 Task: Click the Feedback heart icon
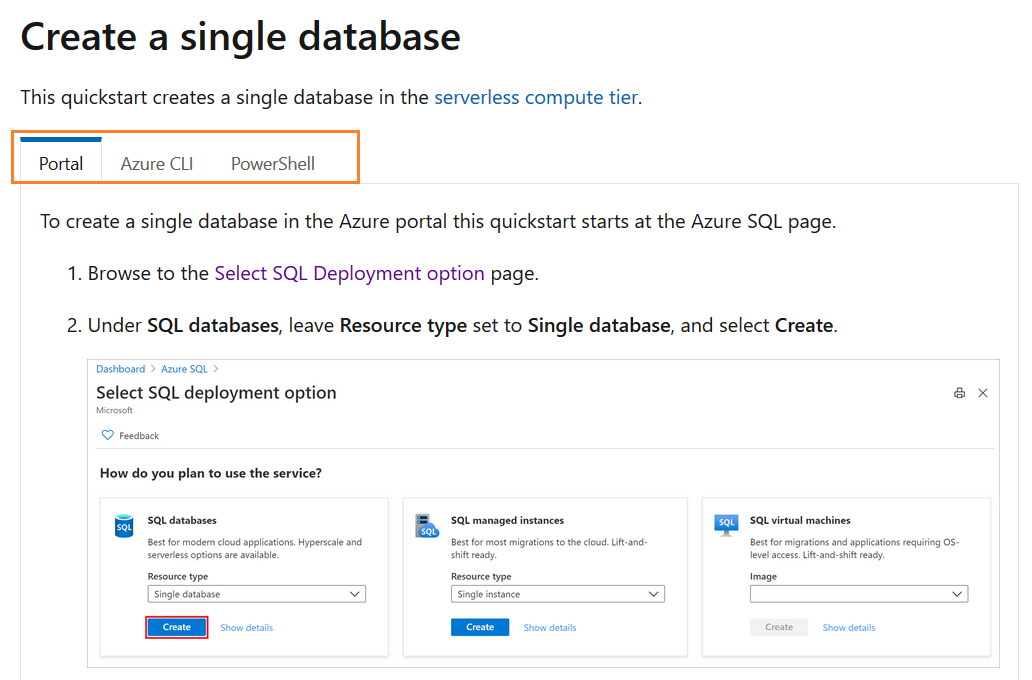[108, 436]
